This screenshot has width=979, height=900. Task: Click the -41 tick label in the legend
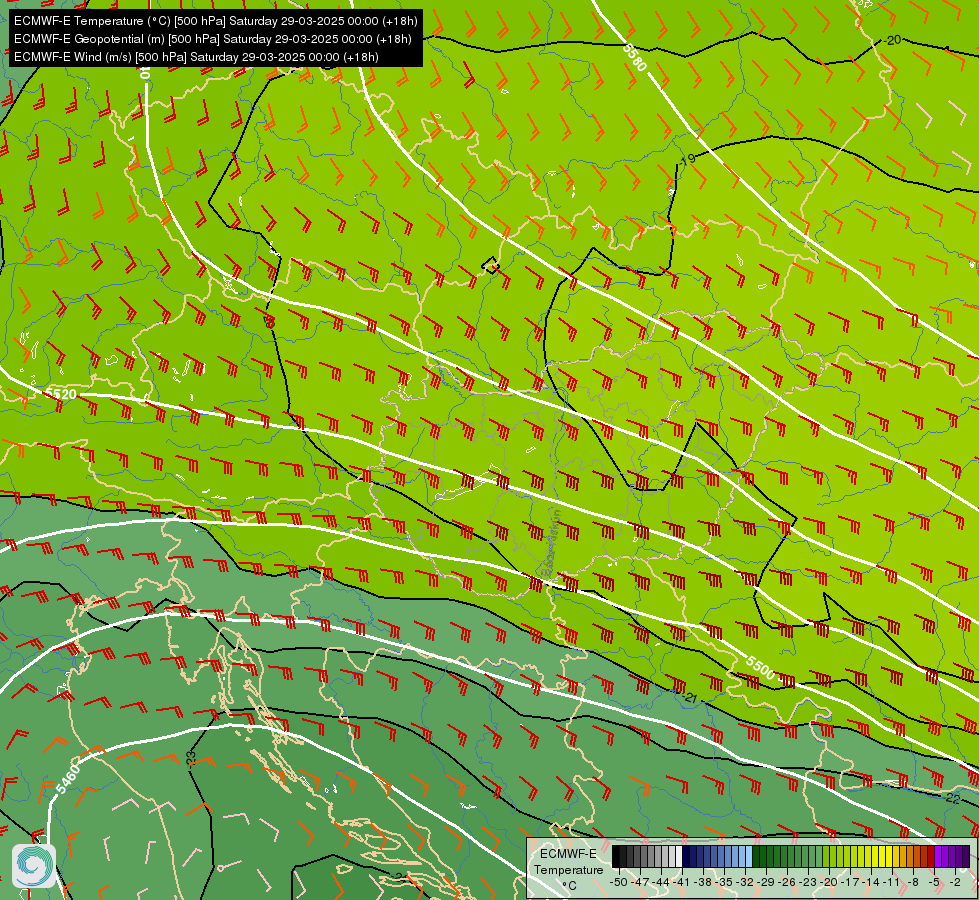coord(682,883)
